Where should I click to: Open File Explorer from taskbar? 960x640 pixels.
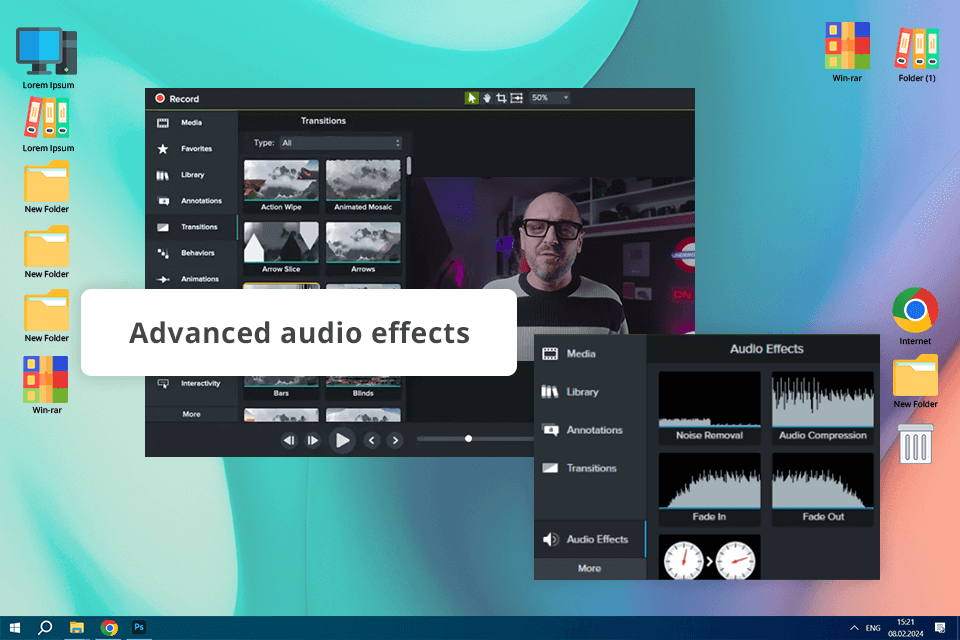(77, 628)
